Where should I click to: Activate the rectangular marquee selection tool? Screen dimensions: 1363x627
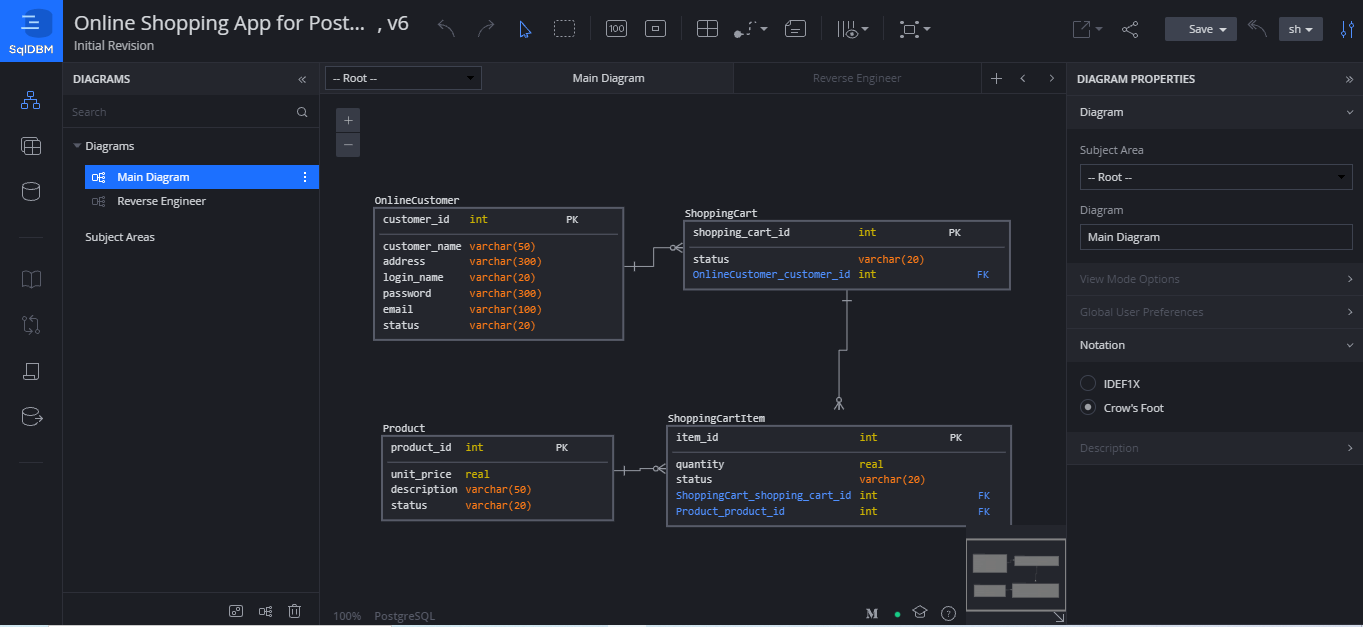(565, 29)
